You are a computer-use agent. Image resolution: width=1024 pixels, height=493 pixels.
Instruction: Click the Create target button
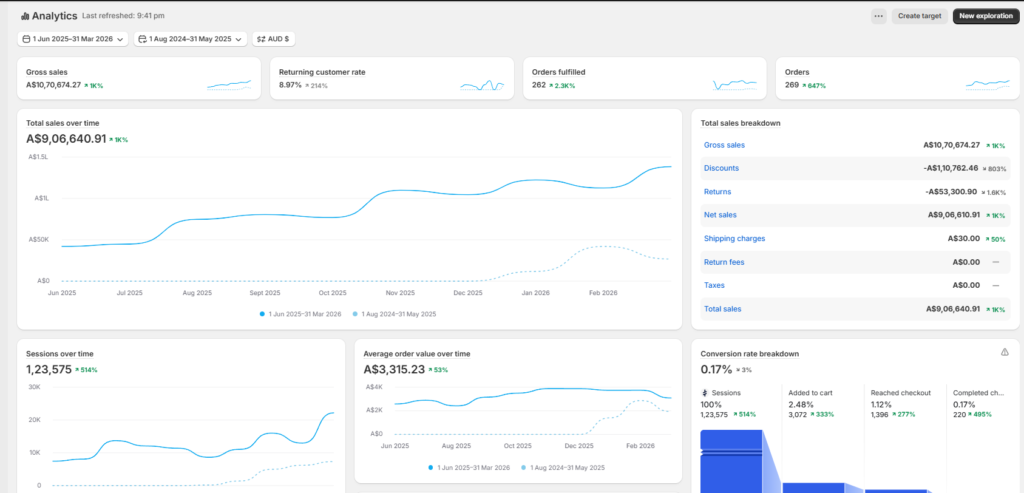(x=920, y=16)
